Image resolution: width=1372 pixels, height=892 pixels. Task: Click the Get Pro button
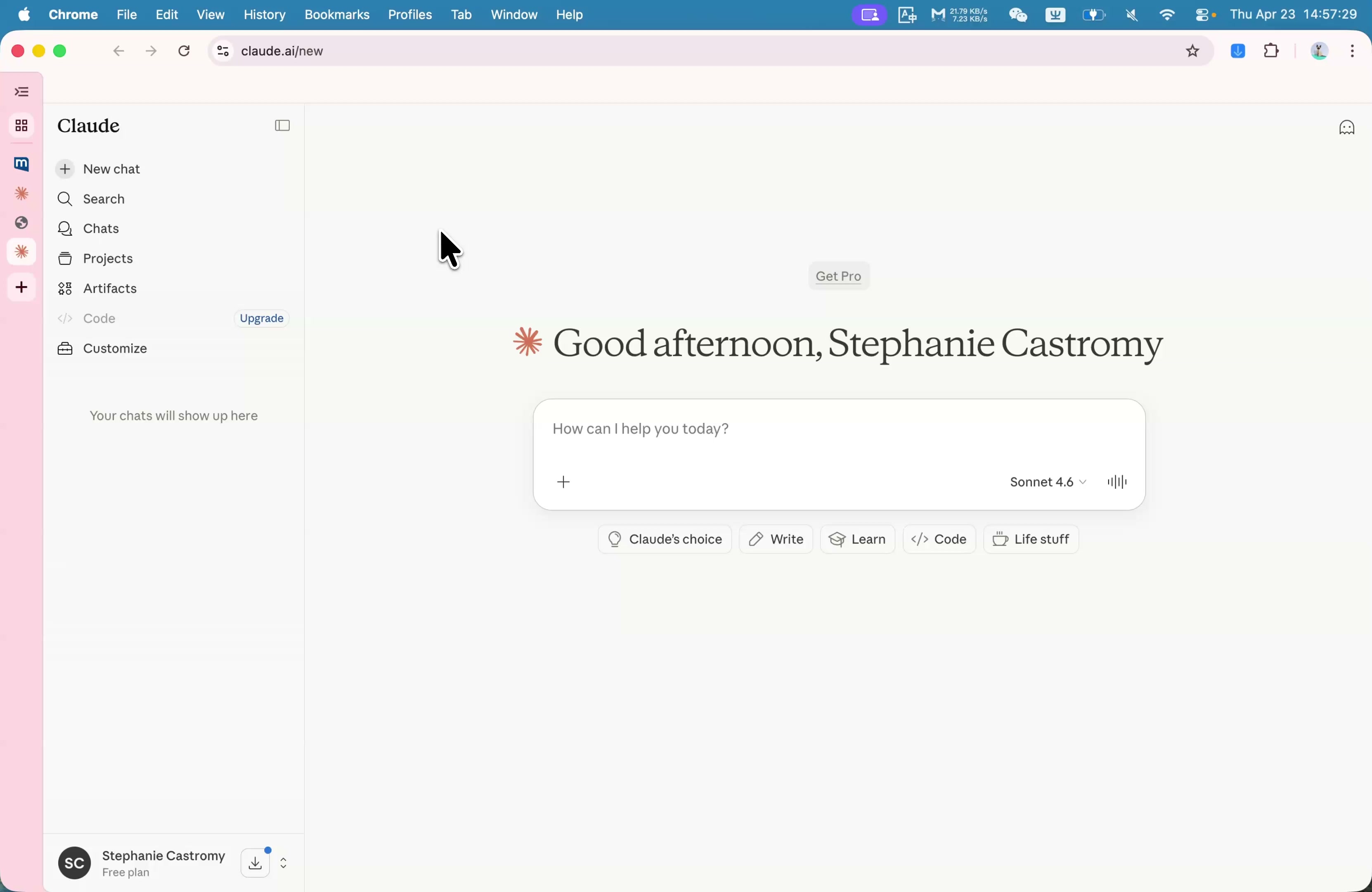(x=840, y=277)
